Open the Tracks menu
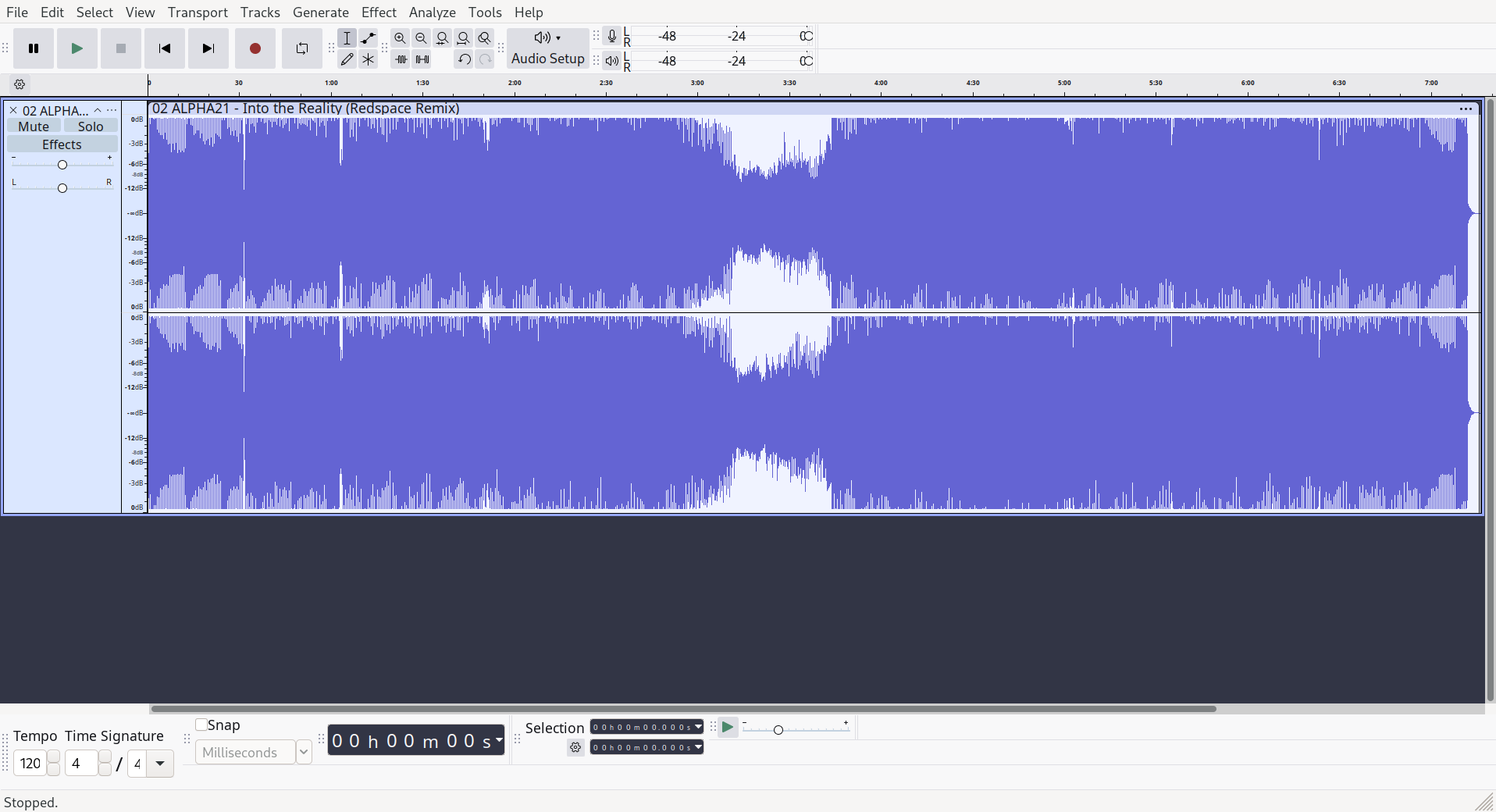Screen dimensions: 1496x812 tap(260, 12)
